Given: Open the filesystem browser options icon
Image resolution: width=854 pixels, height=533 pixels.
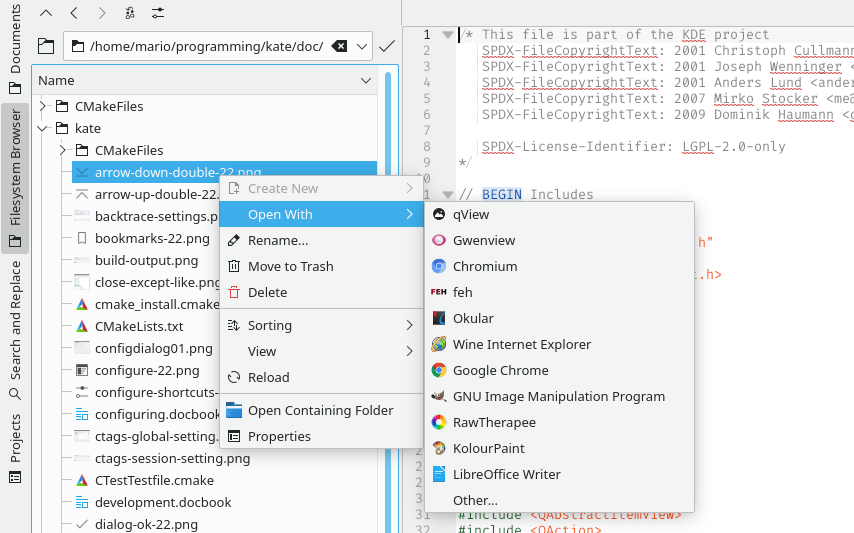Looking at the screenshot, I should click(159, 13).
